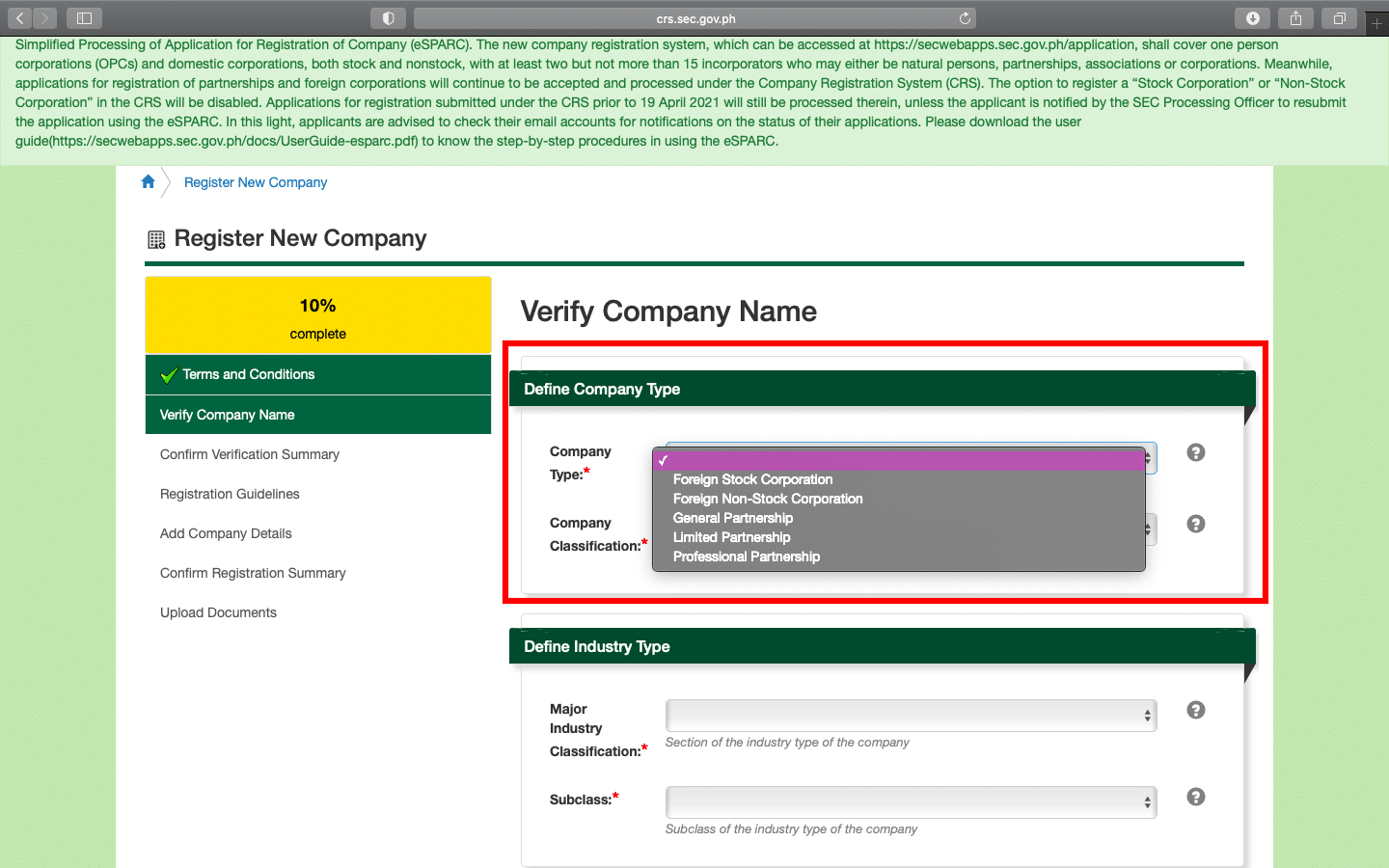Expand the Subclass dropdown
Screen dimensions: 1389x868
[x=910, y=802]
